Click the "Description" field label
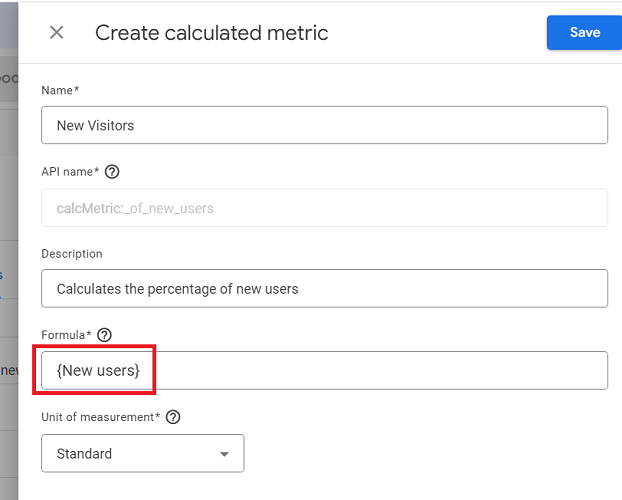The image size is (622, 500). [x=72, y=254]
